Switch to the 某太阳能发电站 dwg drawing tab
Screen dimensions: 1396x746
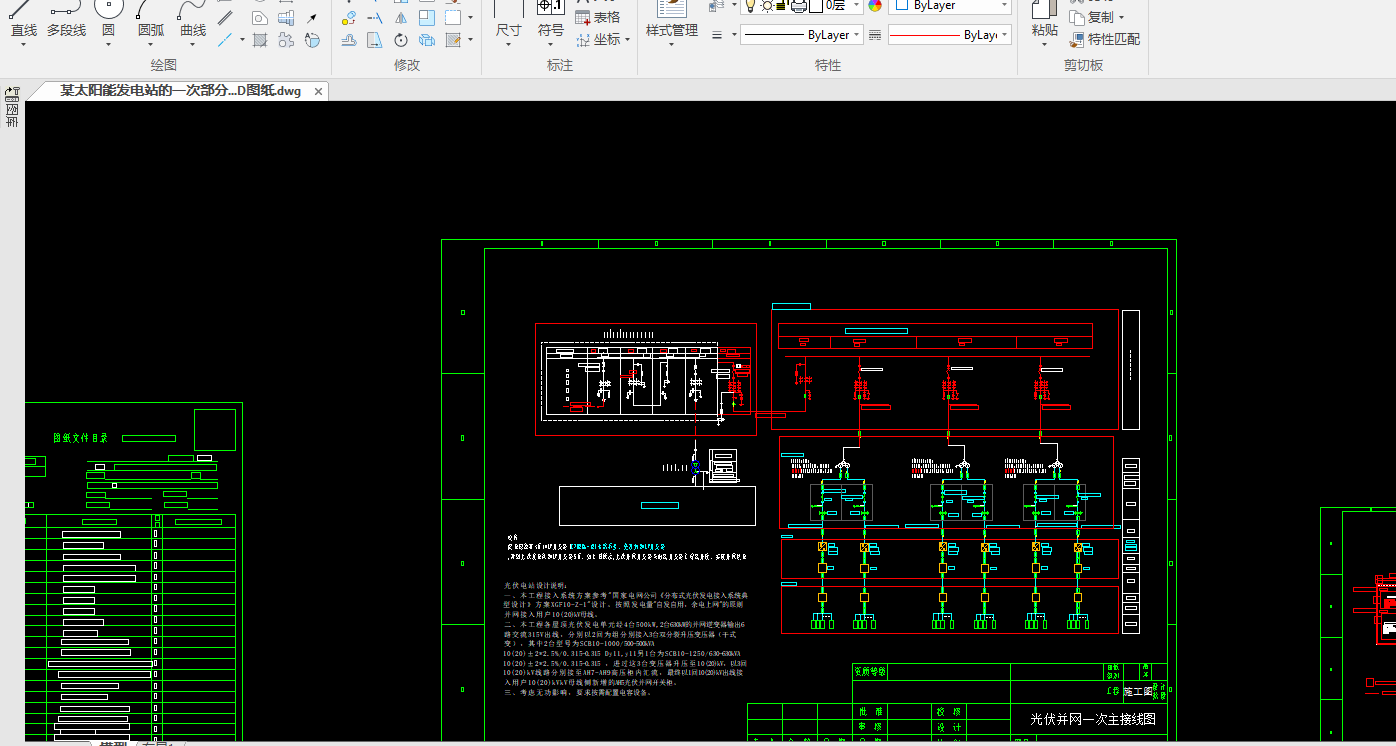point(180,91)
